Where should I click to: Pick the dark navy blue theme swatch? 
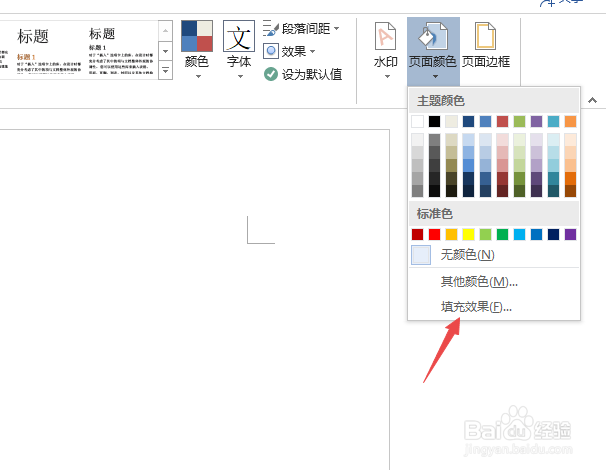click(x=468, y=121)
